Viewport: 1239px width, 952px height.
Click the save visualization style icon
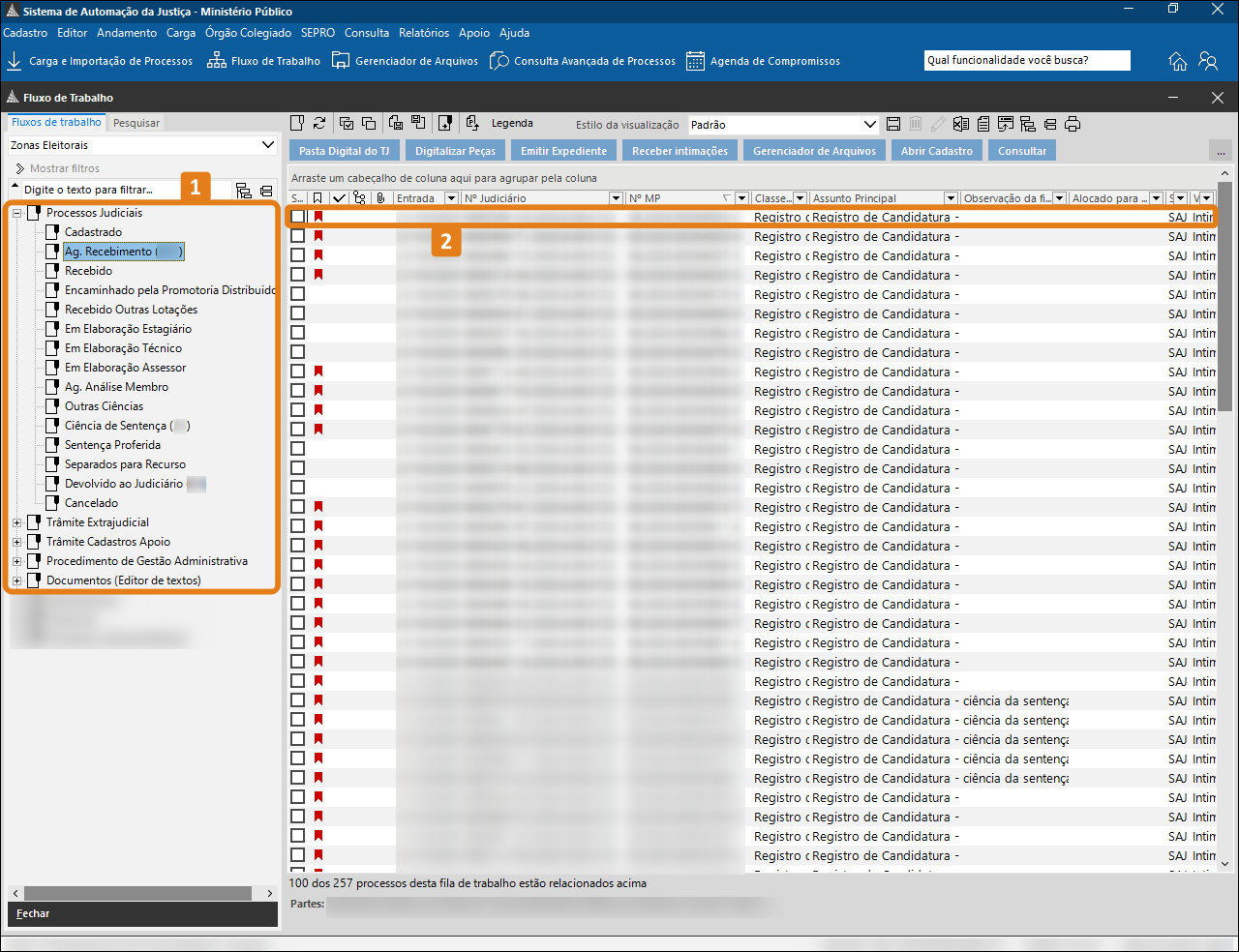coord(893,124)
